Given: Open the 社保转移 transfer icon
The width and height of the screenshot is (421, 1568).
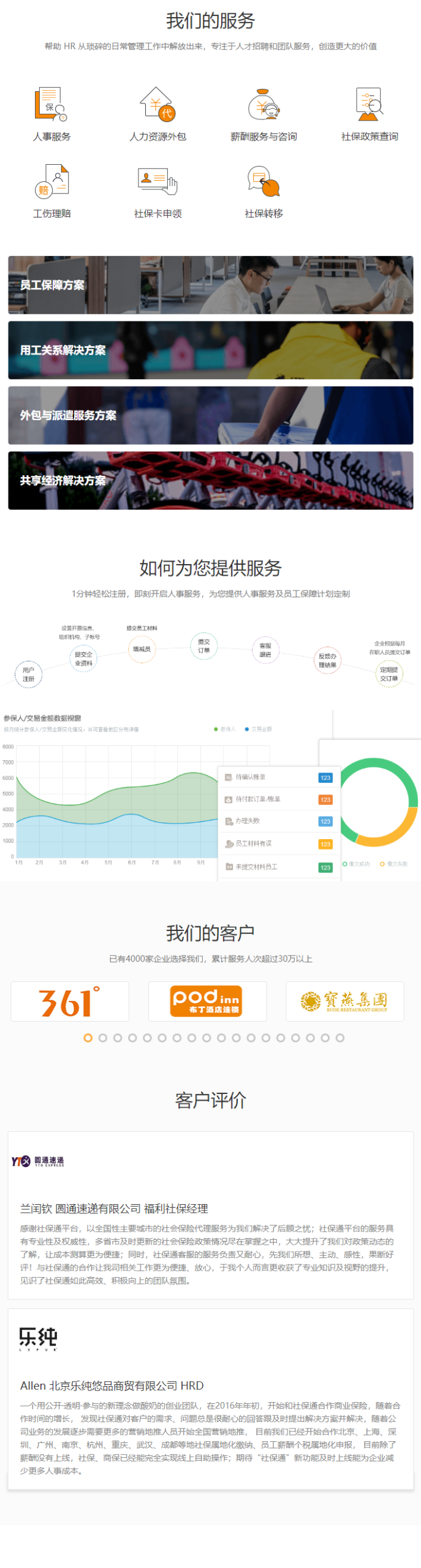Looking at the screenshot, I should point(264,181).
